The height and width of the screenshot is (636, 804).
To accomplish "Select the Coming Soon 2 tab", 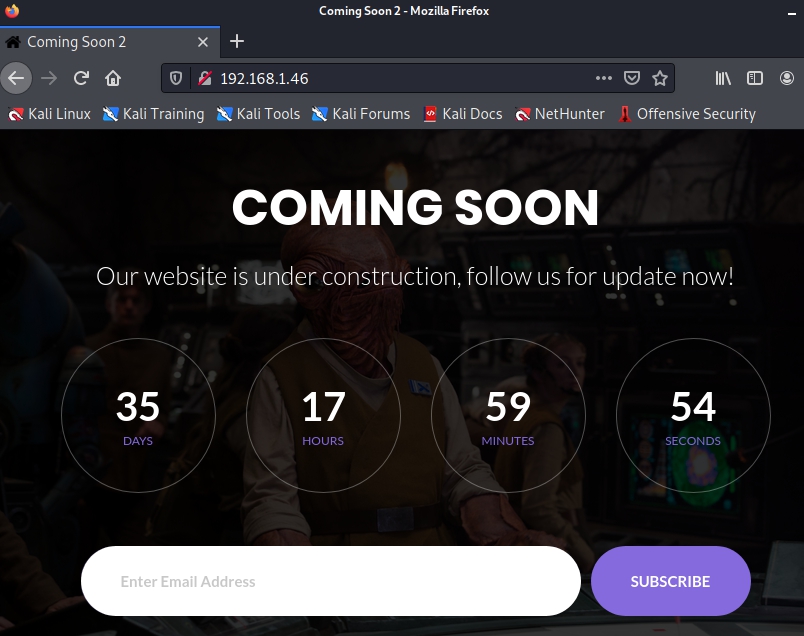I will [x=110, y=42].
